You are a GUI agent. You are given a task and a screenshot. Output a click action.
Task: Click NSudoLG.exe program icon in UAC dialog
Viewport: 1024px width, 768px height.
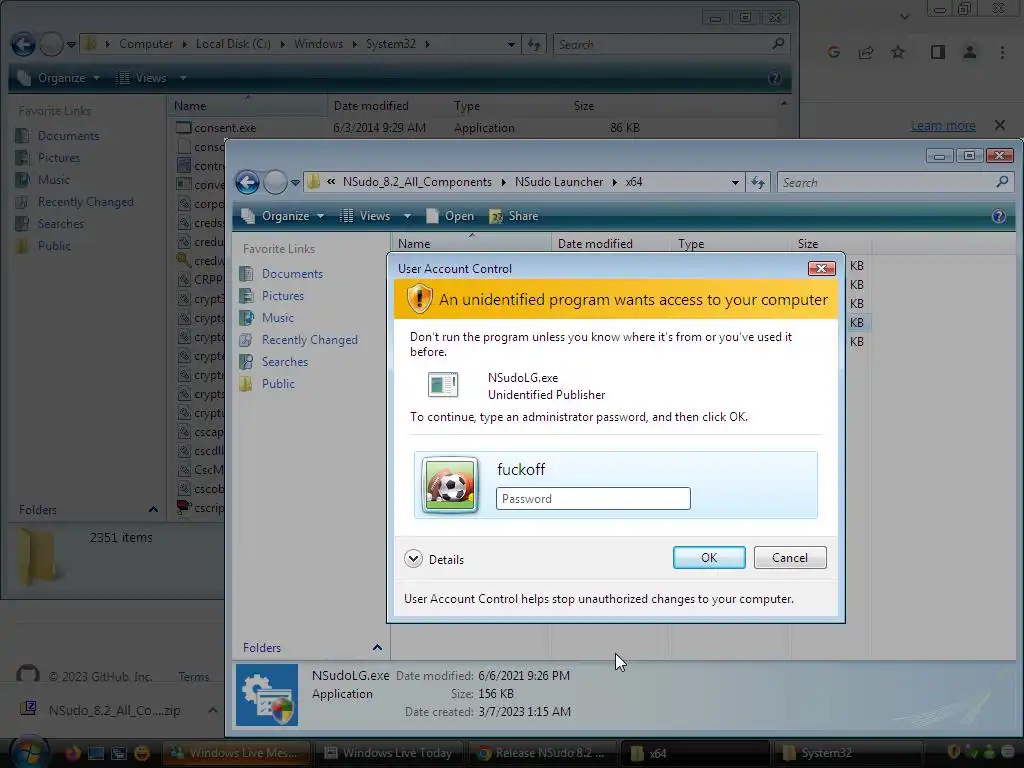pyautogui.click(x=443, y=385)
